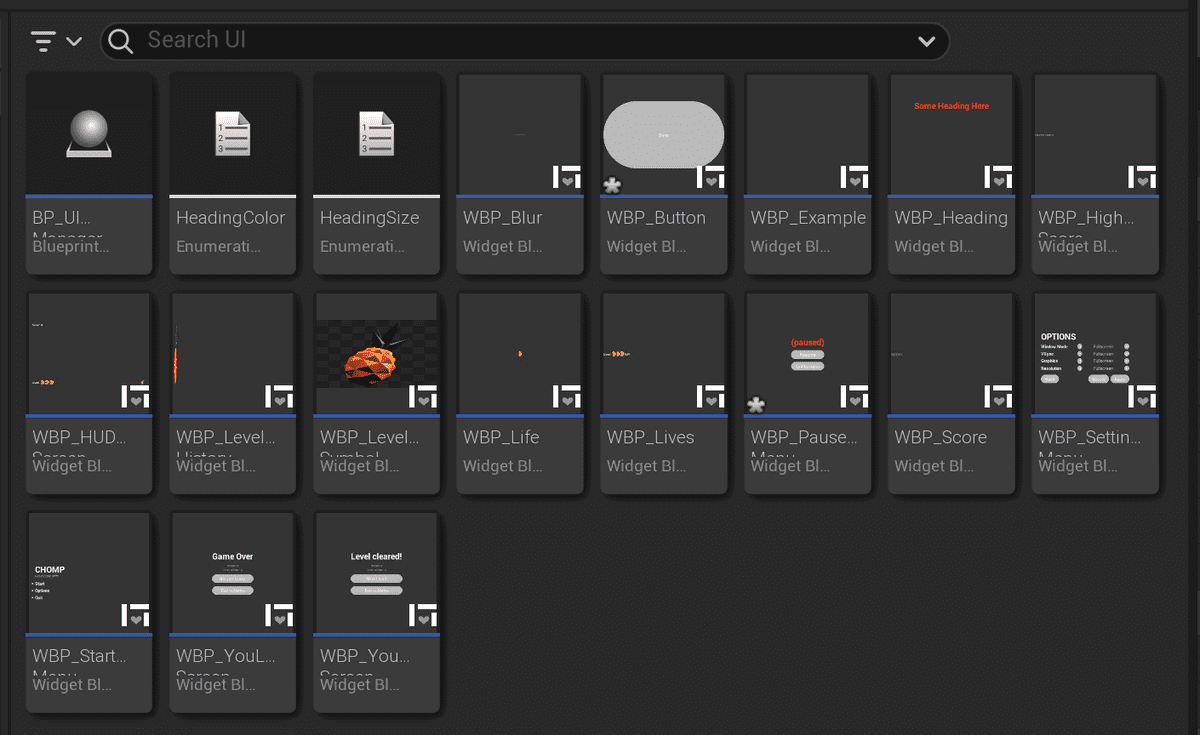Image resolution: width=1200 pixels, height=735 pixels.
Task: Click the WBP_Example asset name label
Action: pos(808,218)
